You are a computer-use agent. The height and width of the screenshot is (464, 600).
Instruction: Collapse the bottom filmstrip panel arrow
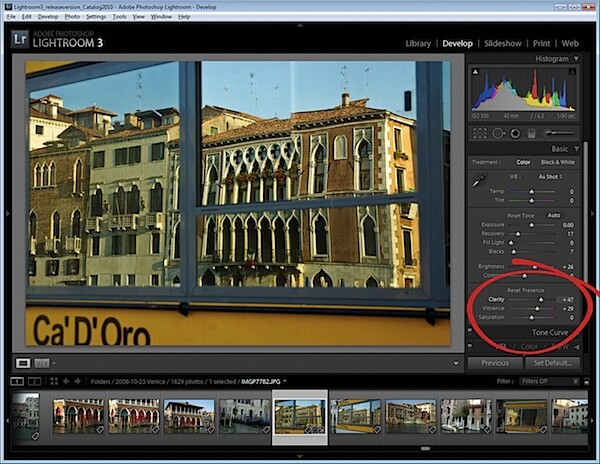pos(300,456)
